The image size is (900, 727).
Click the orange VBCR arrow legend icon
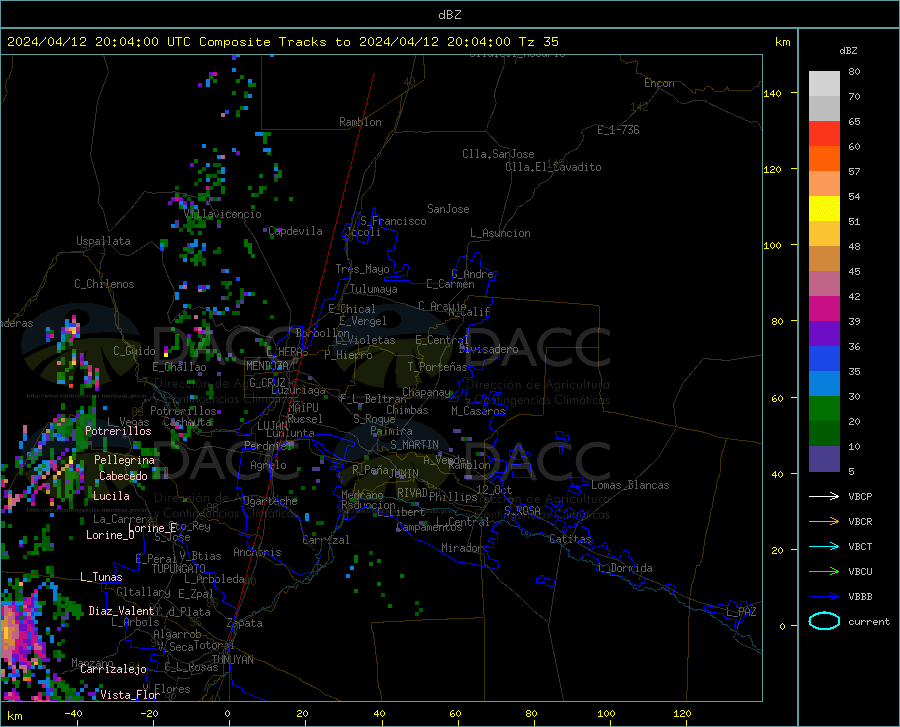(x=824, y=522)
